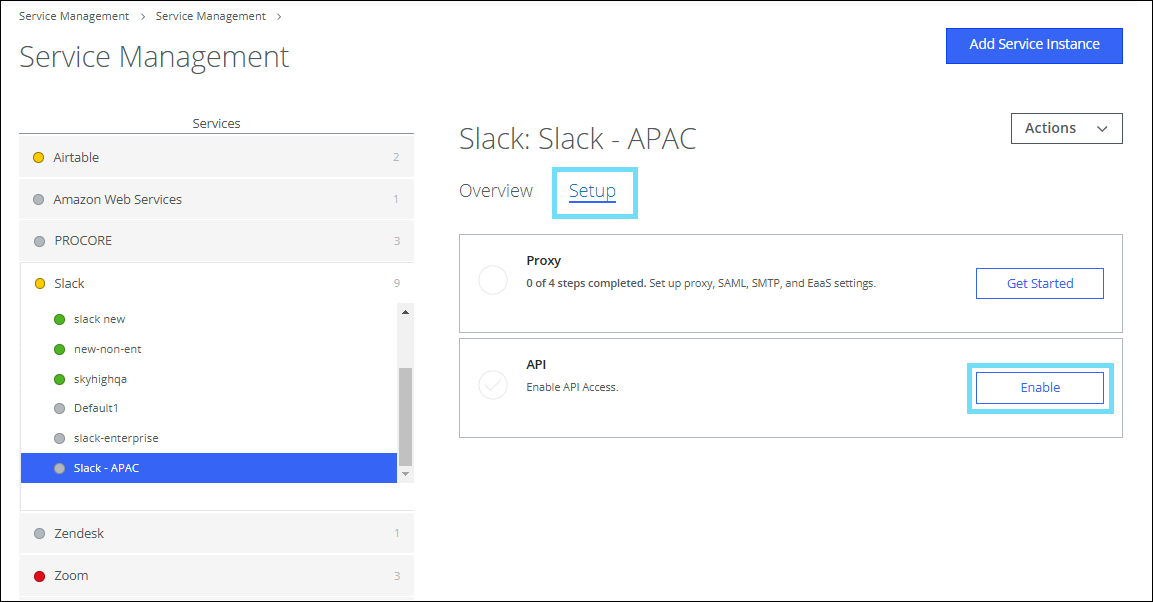This screenshot has height=602, width=1153.
Task: Click the '0 of 4 steps completed' text
Action: point(585,283)
